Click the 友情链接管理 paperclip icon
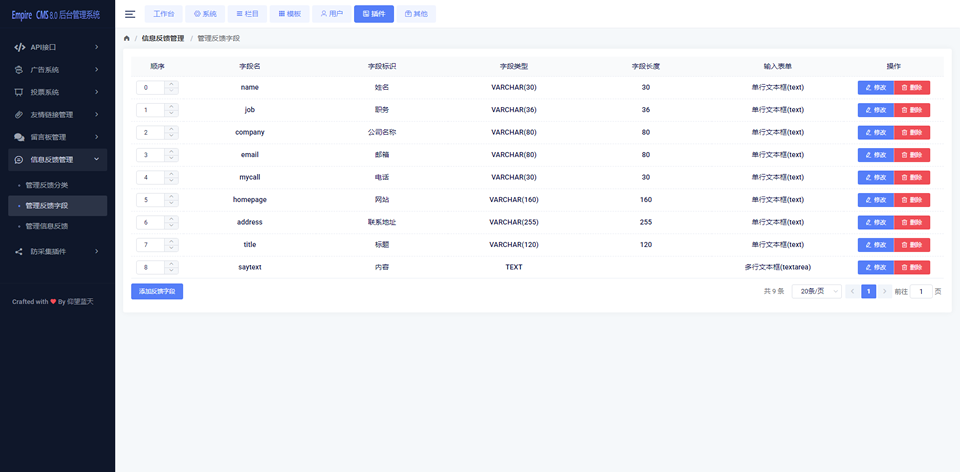 click(x=19, y=114)
